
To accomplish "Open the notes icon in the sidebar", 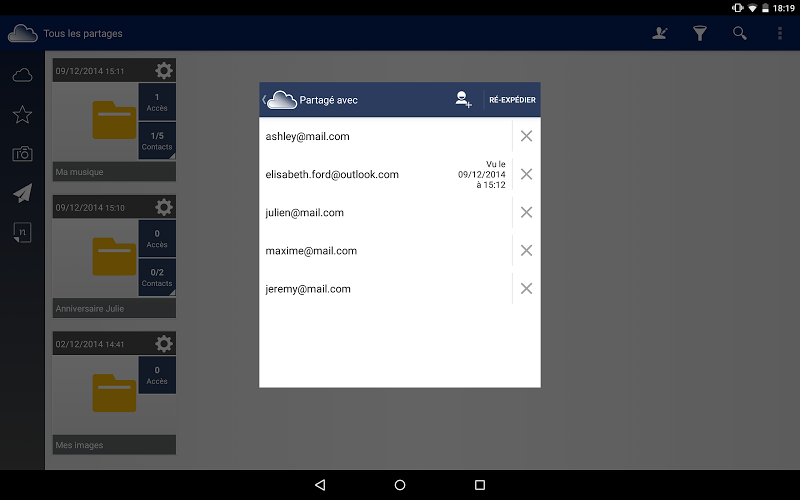I will [22, 232].
